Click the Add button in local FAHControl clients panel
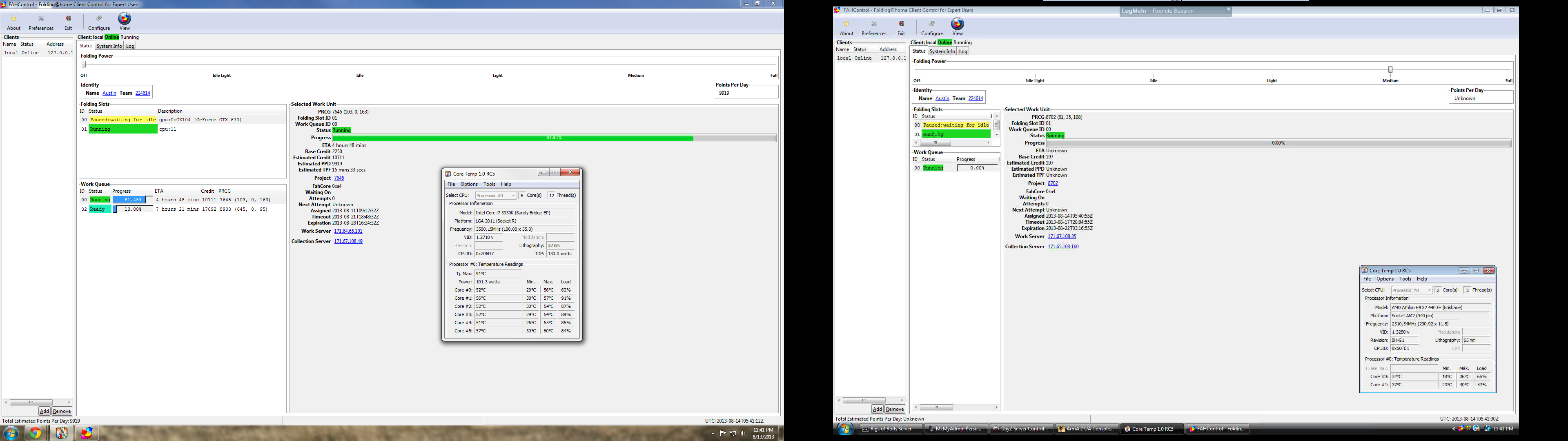The height and width of the screenshot is (441, 1568). pos(44,411)
